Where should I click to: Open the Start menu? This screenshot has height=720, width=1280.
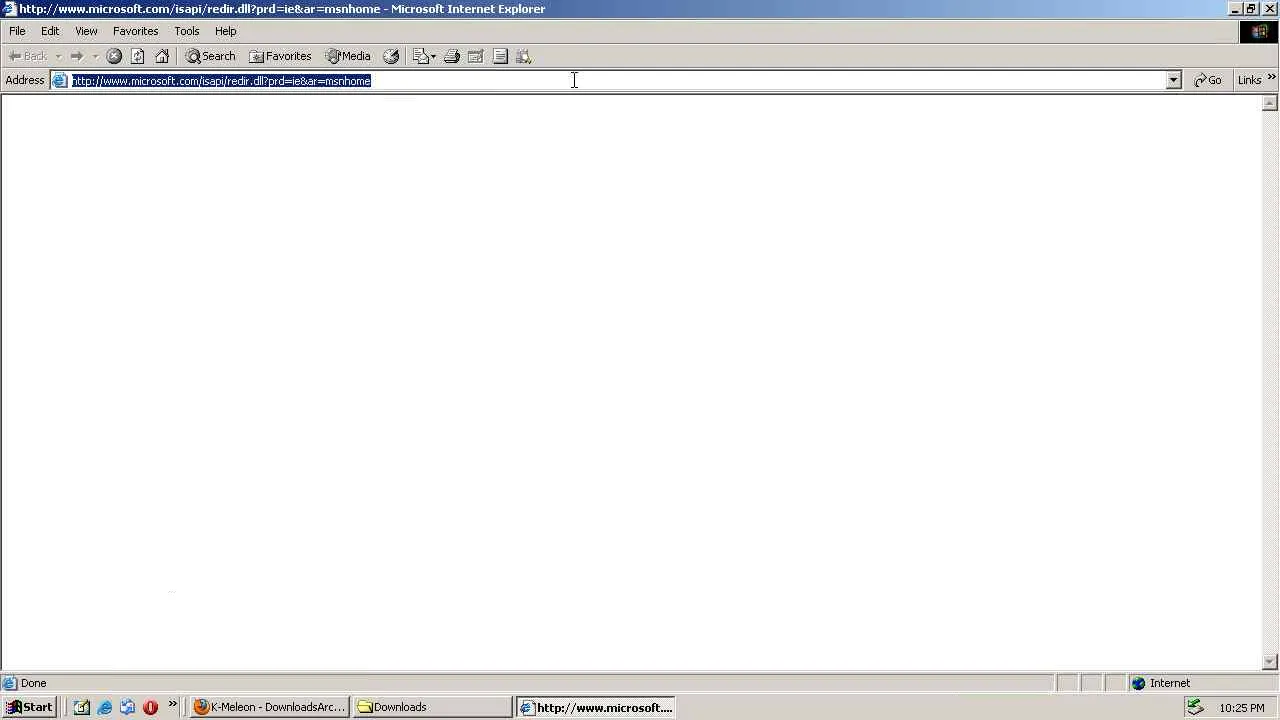(x=29, y=707)
